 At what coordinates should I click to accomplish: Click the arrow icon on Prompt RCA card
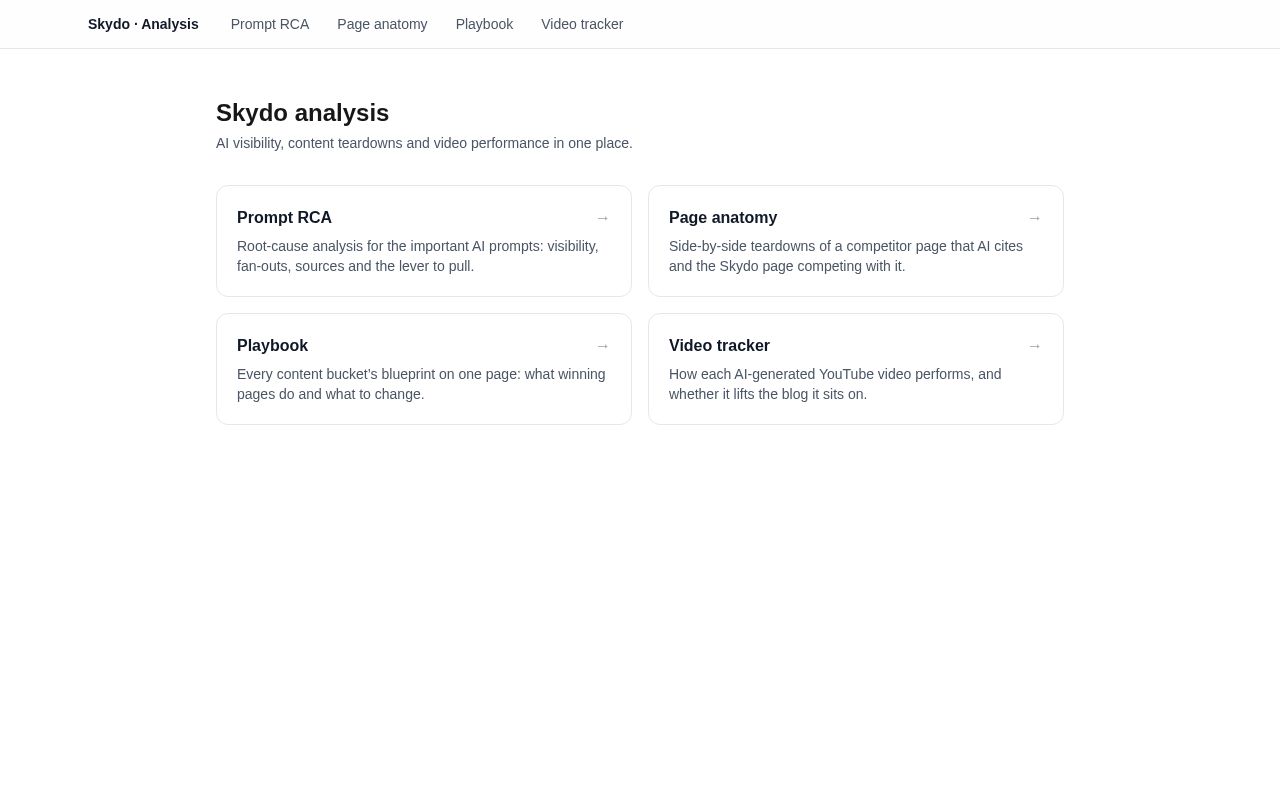tap(603, 218)
